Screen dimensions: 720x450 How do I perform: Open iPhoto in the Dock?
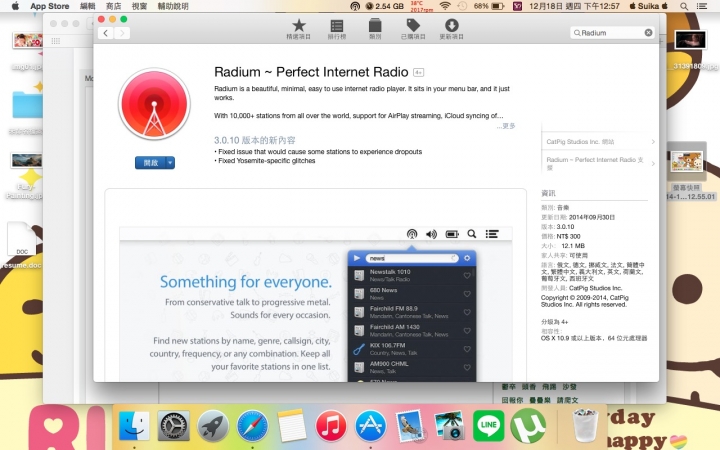450,426
